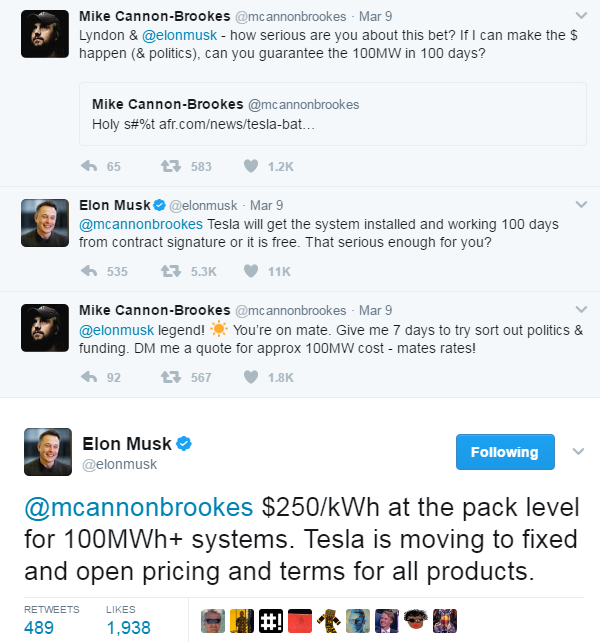Open Elon Musk's large profile picture
Image resolution: width=600 pixels, height=642 pixels.
tap(48, 452)
